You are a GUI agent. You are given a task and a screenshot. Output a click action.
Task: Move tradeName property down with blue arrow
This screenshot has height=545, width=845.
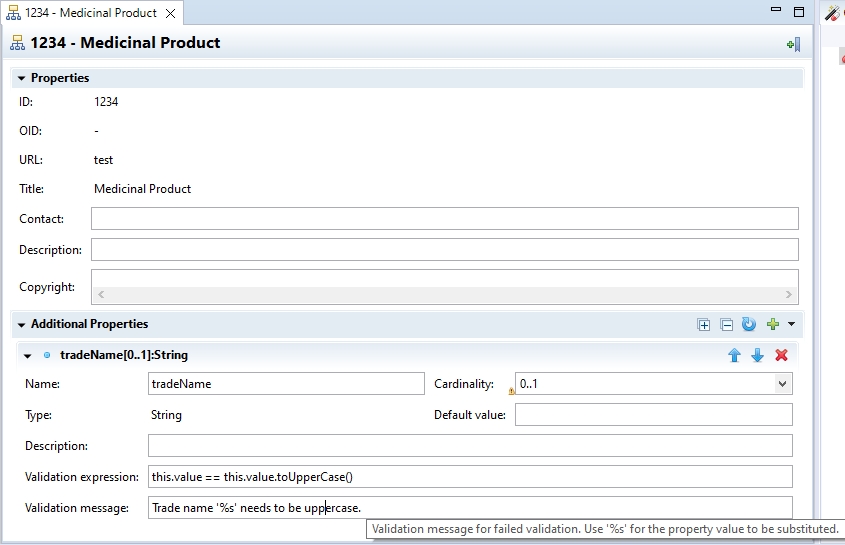[x=757, y=355]
